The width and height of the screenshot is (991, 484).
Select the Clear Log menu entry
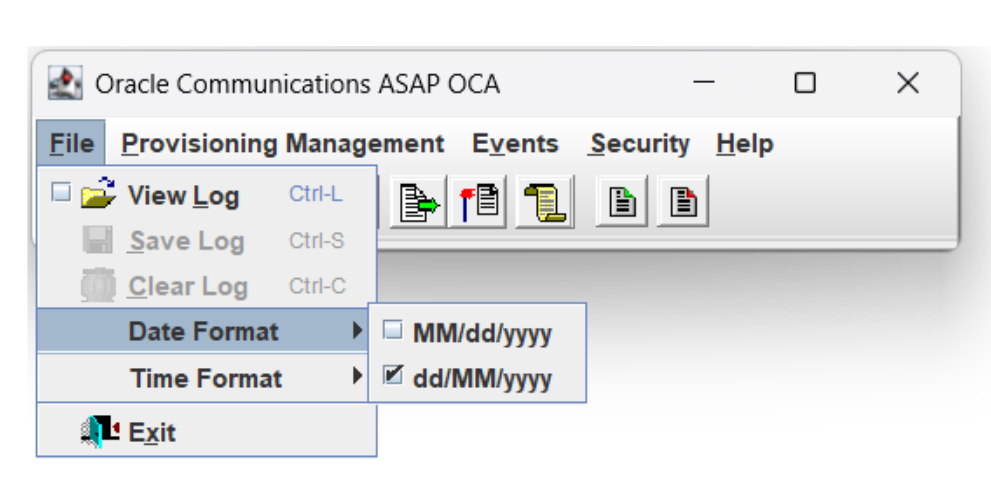click(207, 286)
